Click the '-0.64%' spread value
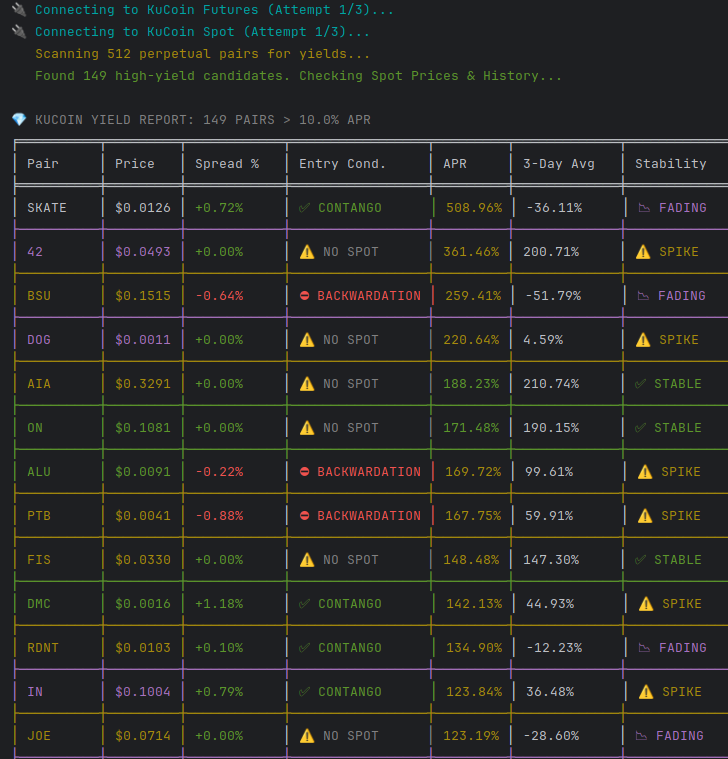Viewport: 728px width, 759px height. pos(219,296)
